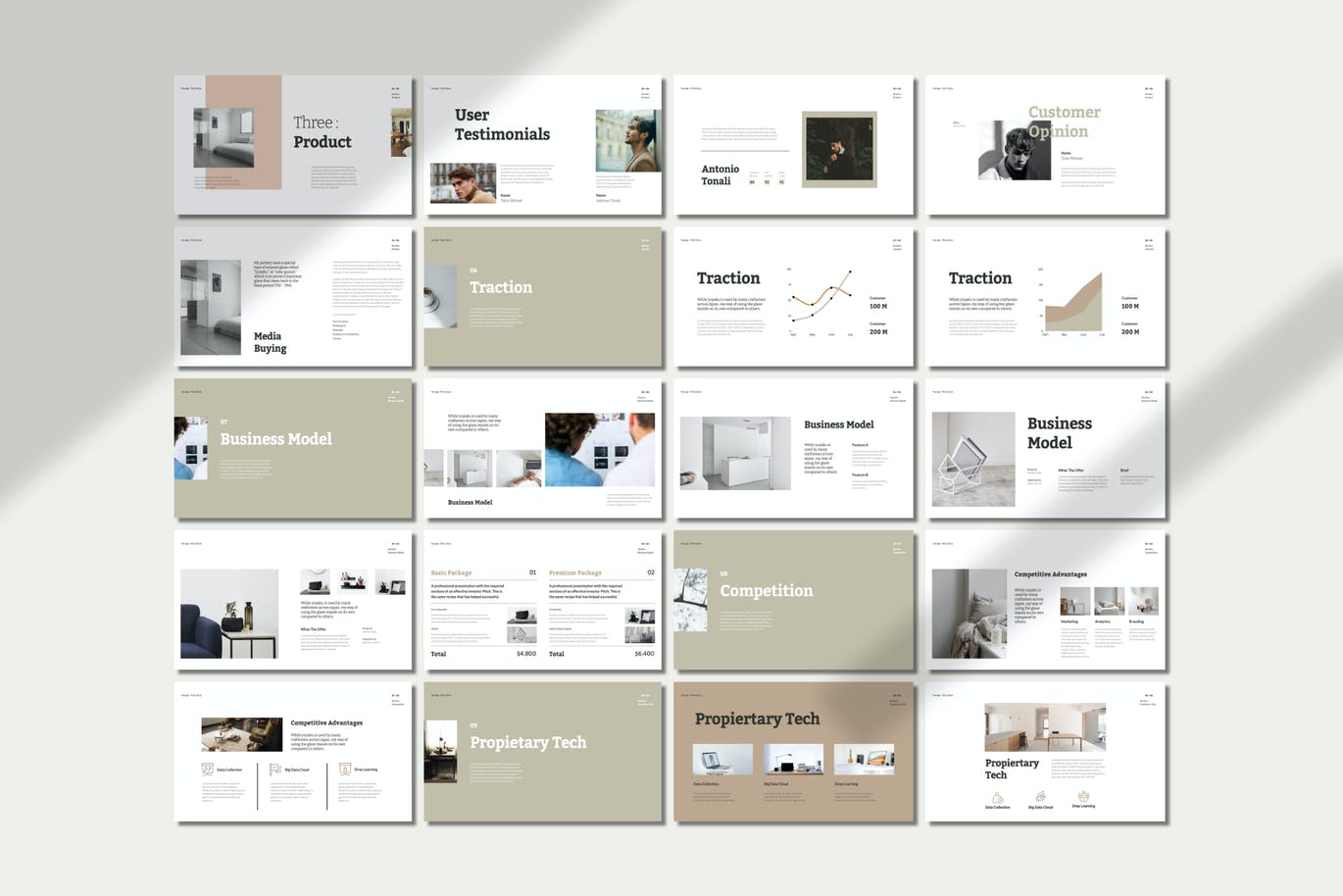Viewport: 1343px width, 896px height.
Task: Open the Media Buying slide
Action: click(293, 297)
